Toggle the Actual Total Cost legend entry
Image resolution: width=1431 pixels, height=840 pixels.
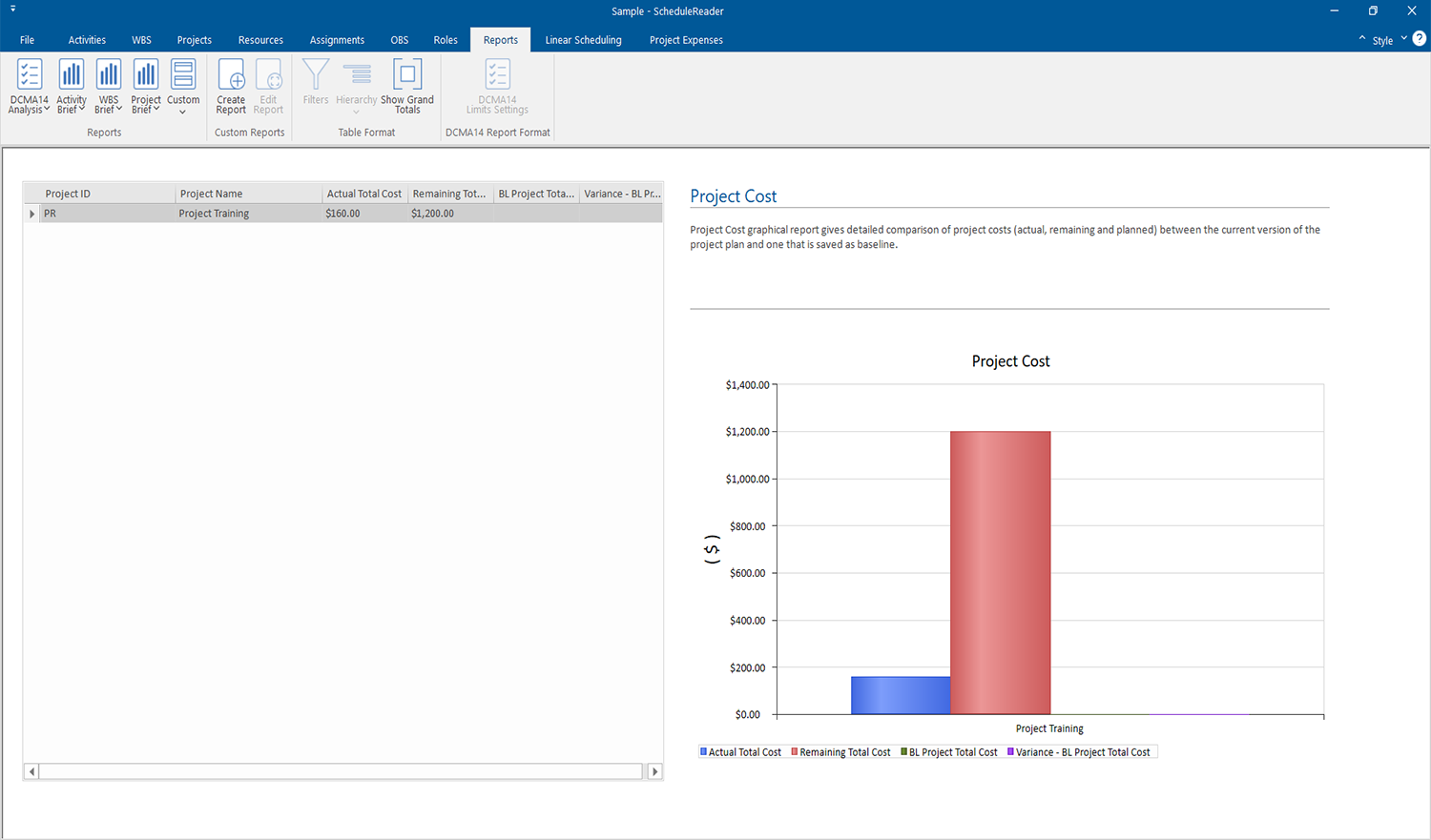tap(741, 751)
